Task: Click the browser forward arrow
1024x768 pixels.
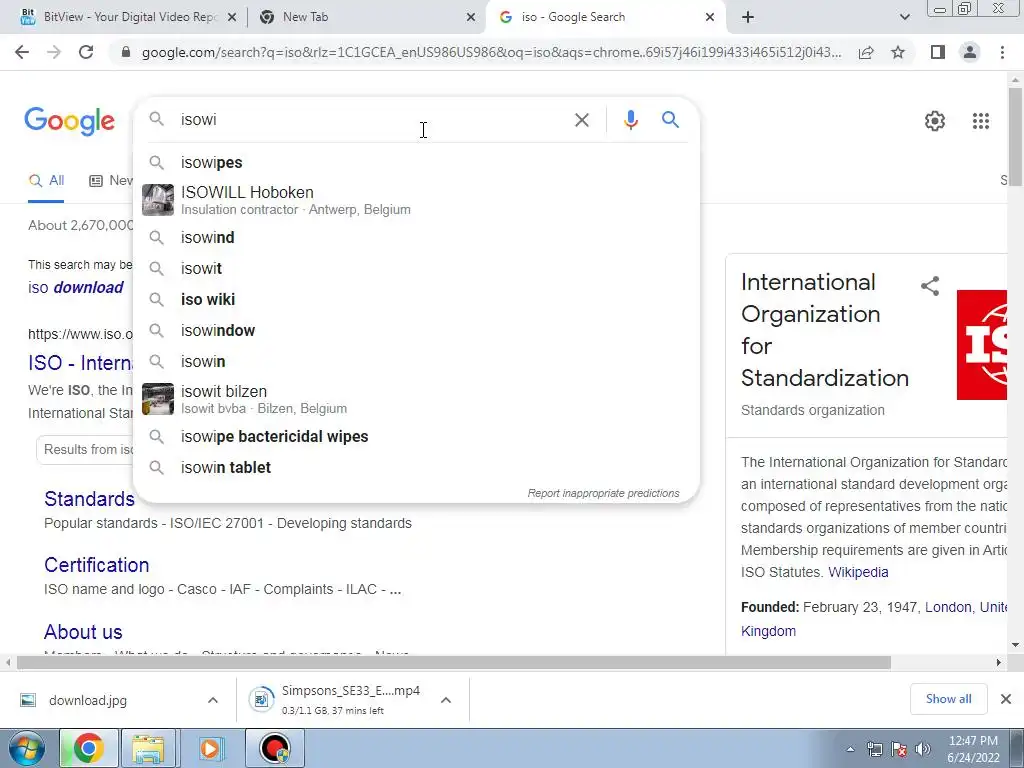Action: (54, 52)
